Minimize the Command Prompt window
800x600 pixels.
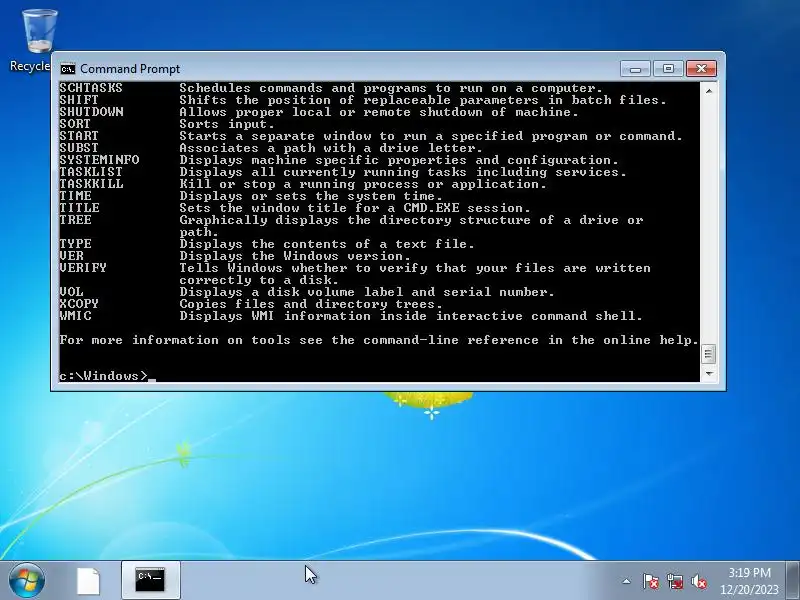(635, 69)
